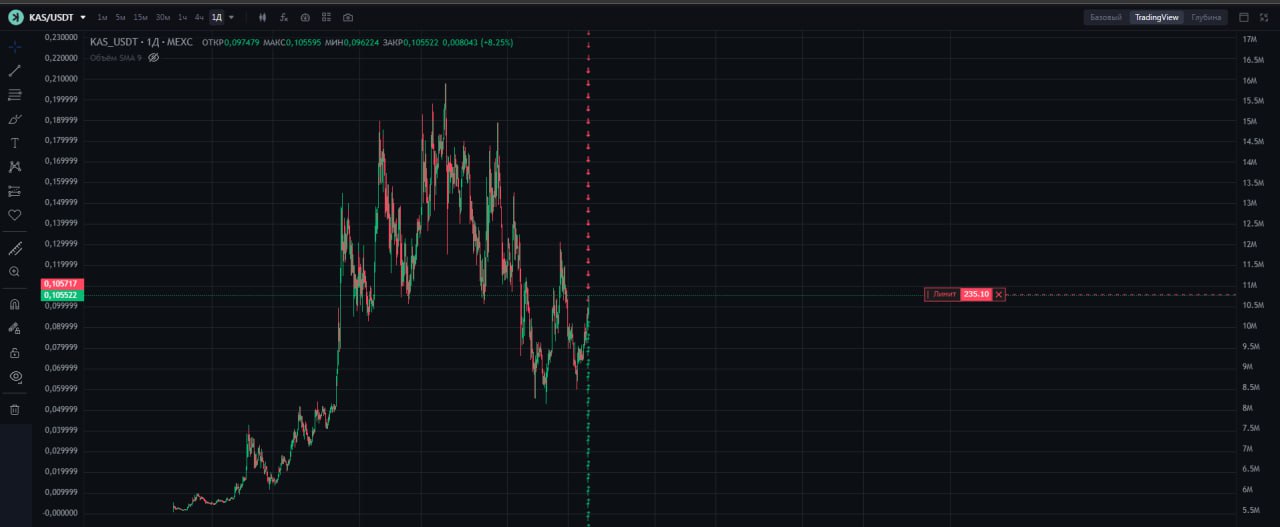
Task: Click the 5.5M volume axis label
Action: click(x=1250, y=510)
